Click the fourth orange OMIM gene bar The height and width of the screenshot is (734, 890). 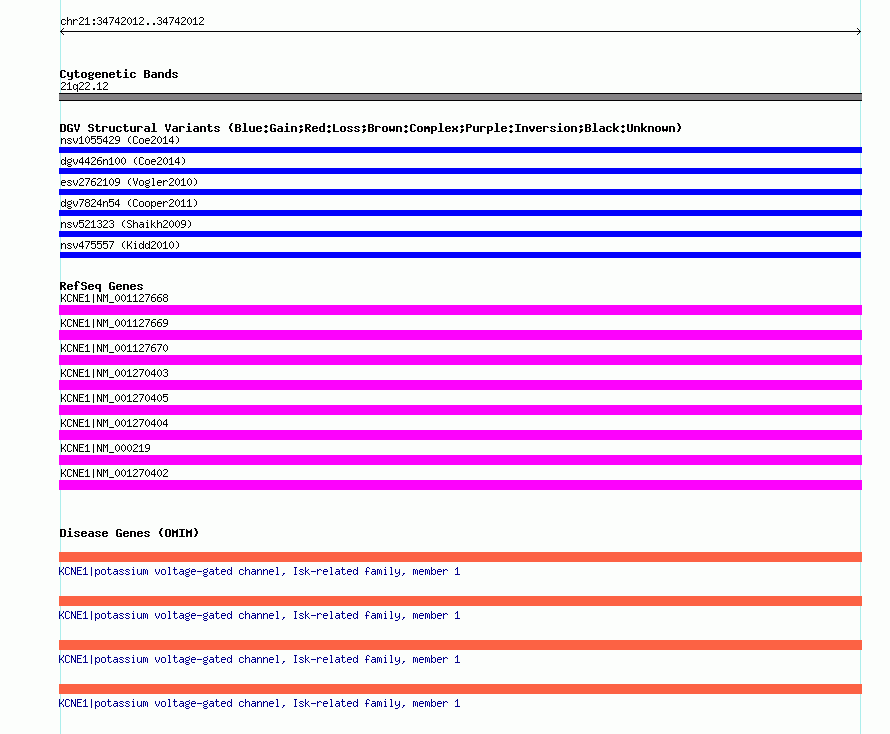[x=460, y=689]
